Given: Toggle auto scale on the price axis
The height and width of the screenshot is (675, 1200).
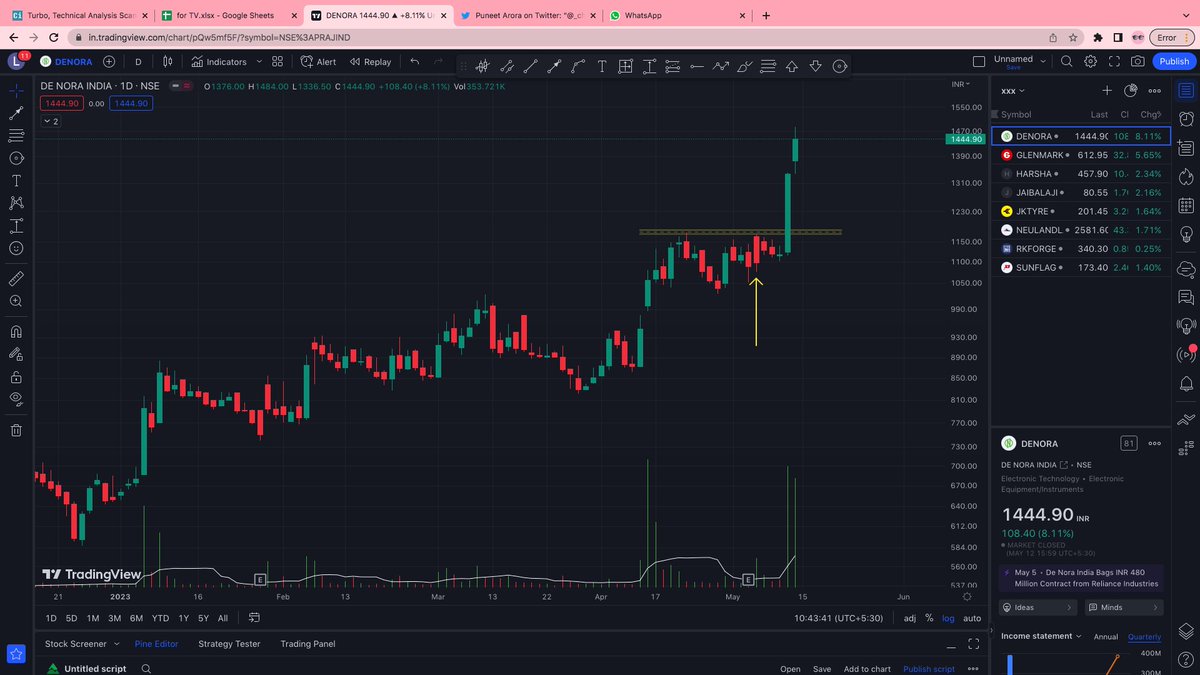Looking at the screenshot, I should click(x=971, y=618).
